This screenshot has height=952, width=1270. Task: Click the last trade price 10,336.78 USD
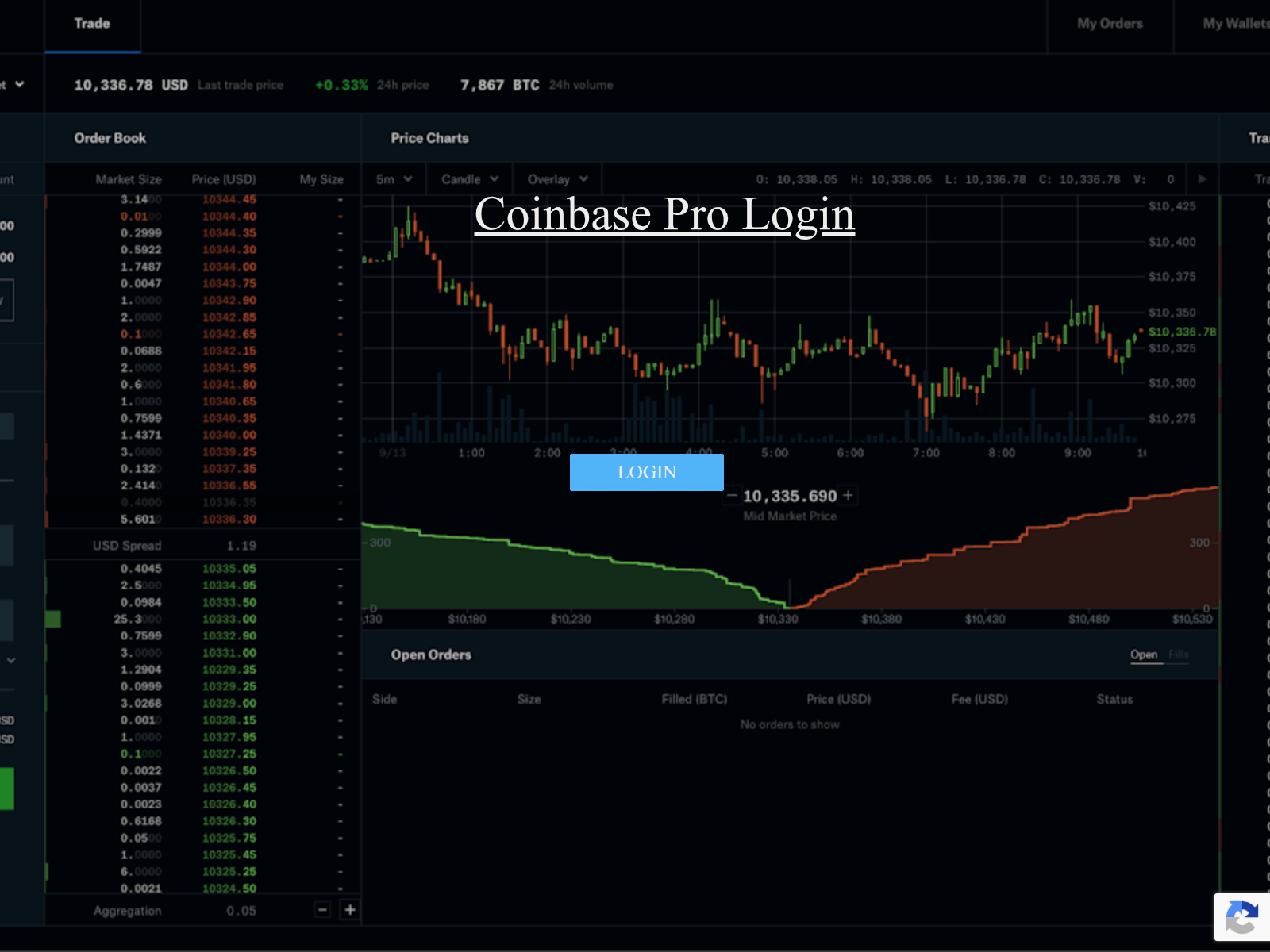coord(131,85)
